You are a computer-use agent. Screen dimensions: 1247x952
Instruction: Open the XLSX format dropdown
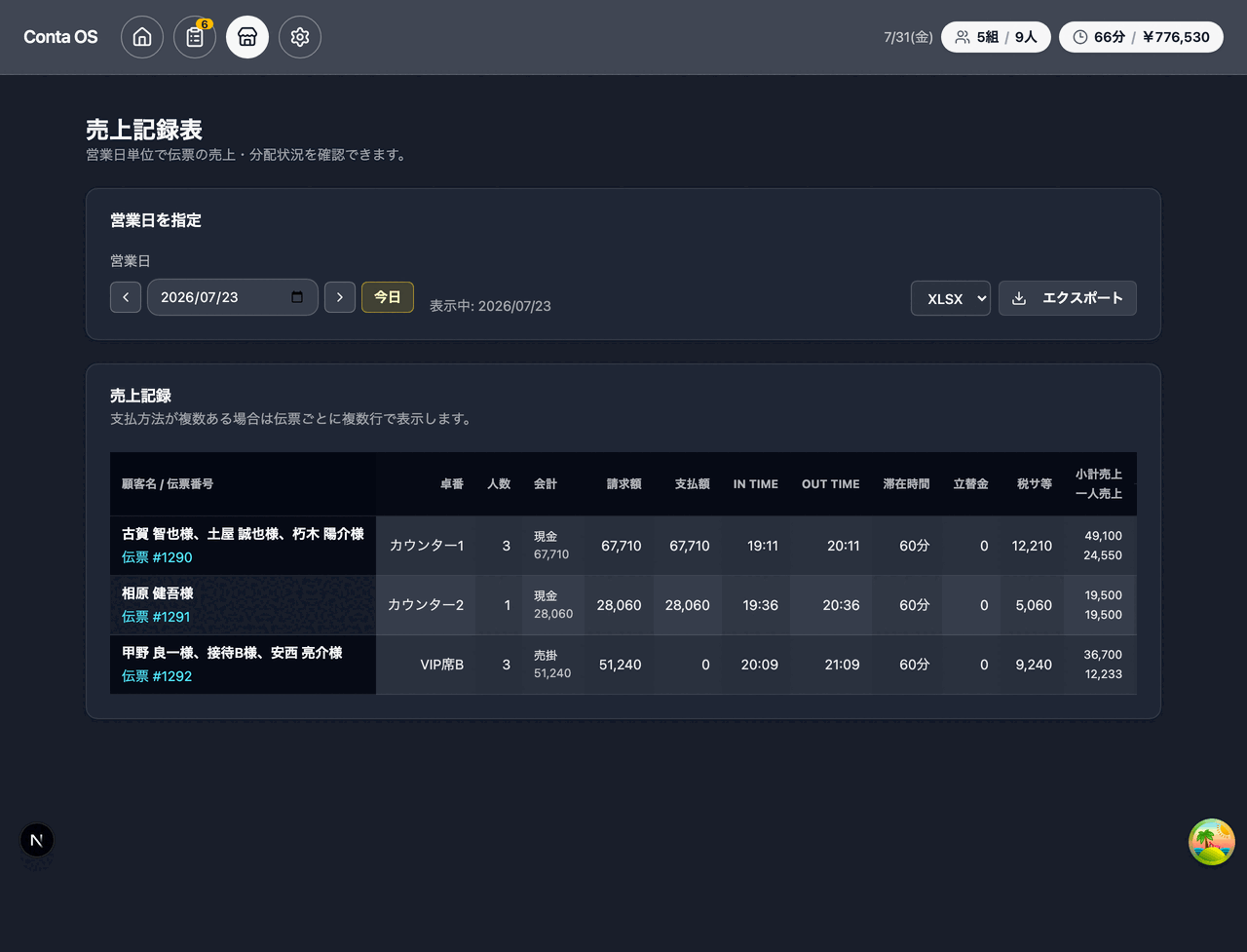pyautogui.click(x=951, y=298)
